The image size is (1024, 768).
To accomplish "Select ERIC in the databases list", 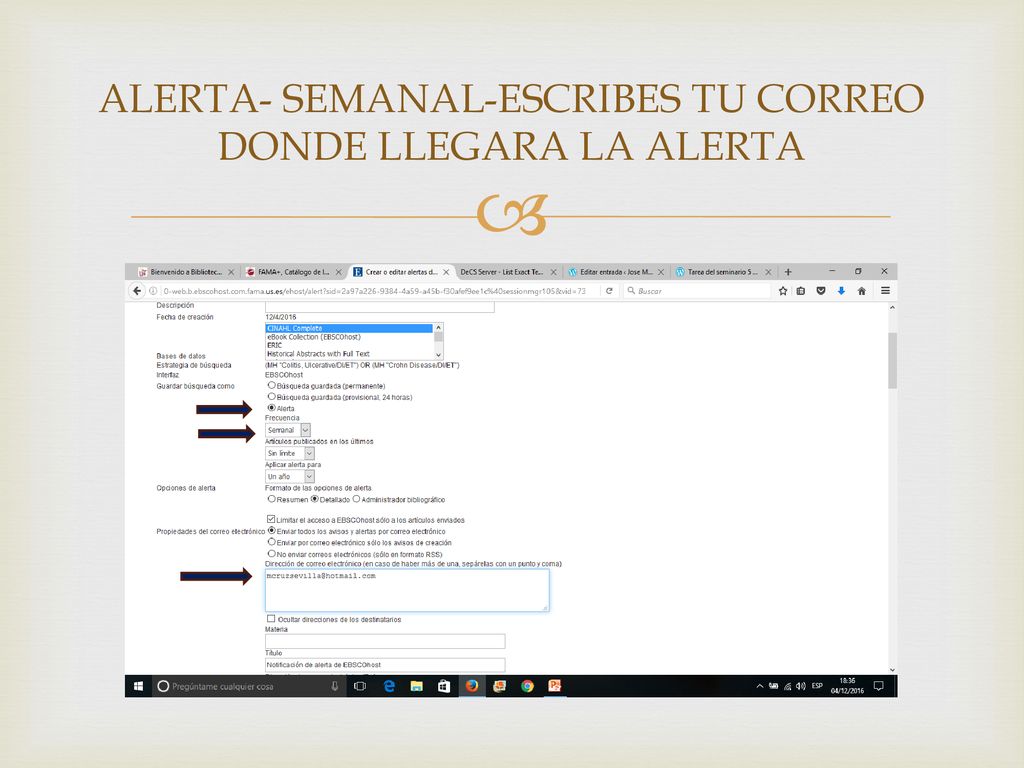I will [349, 345].
